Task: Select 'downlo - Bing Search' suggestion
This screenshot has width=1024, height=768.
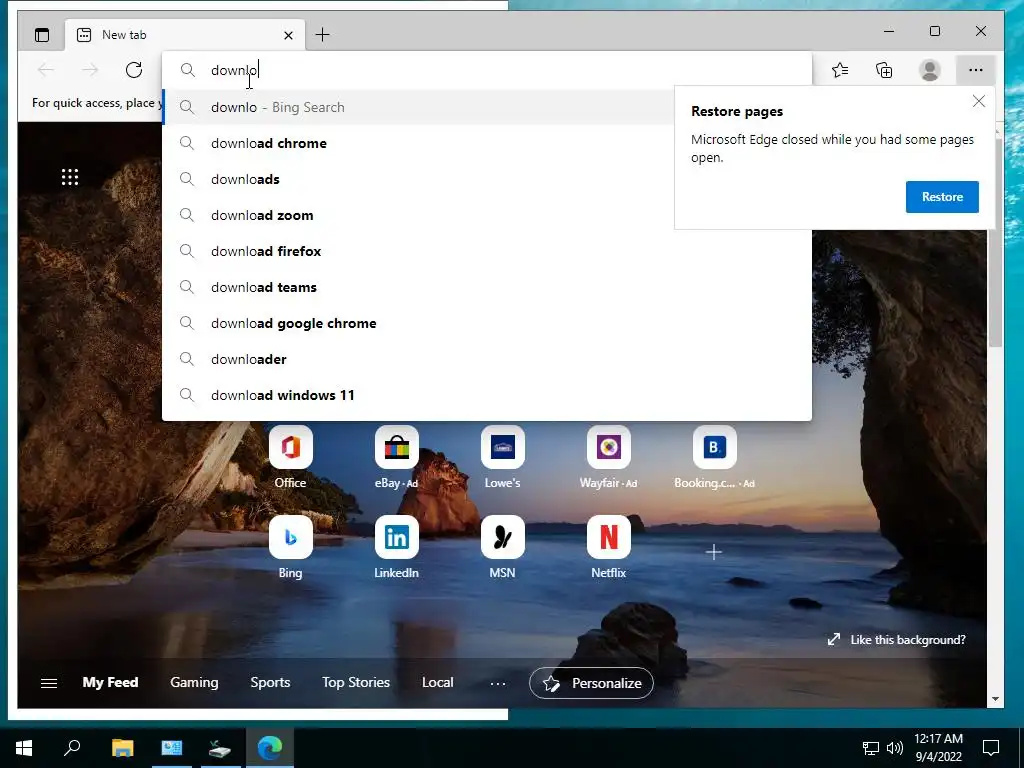Action: pyautogui.click(x=418, y=107)
